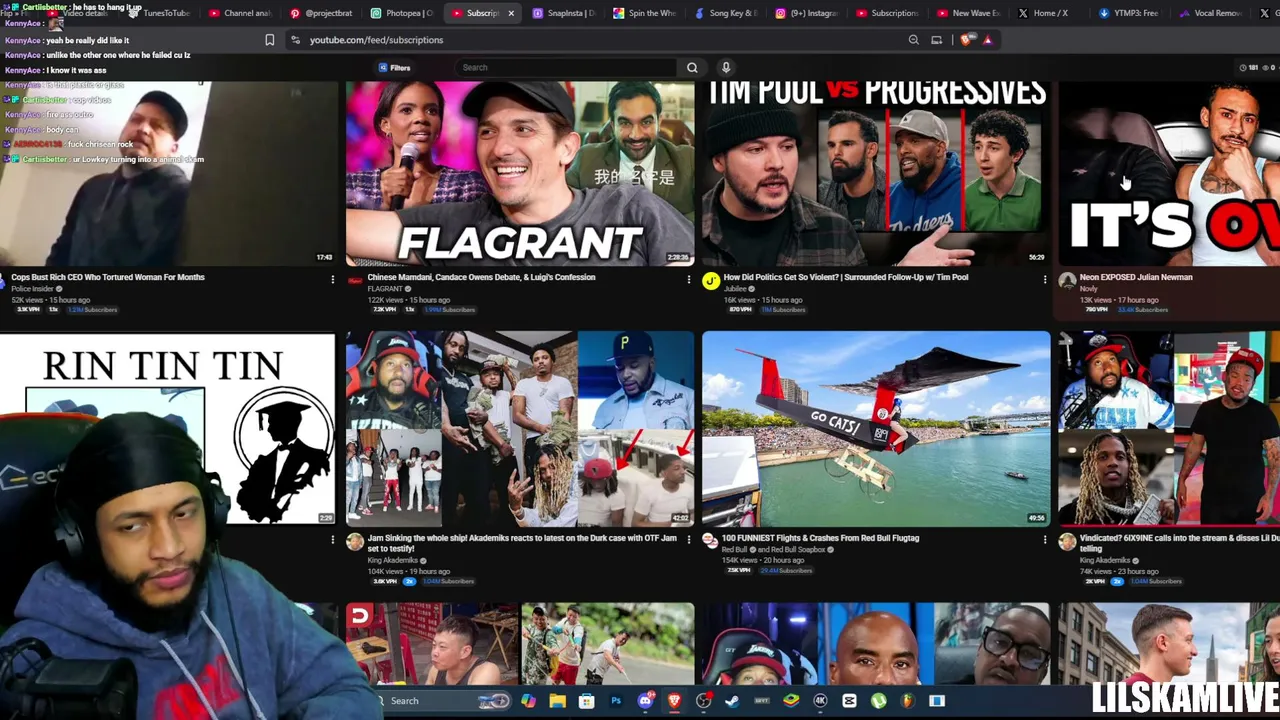Close the active Subscriptions tab
Image resolution: width=1280 pixels, height=720 pixels.
coord(511,13)
